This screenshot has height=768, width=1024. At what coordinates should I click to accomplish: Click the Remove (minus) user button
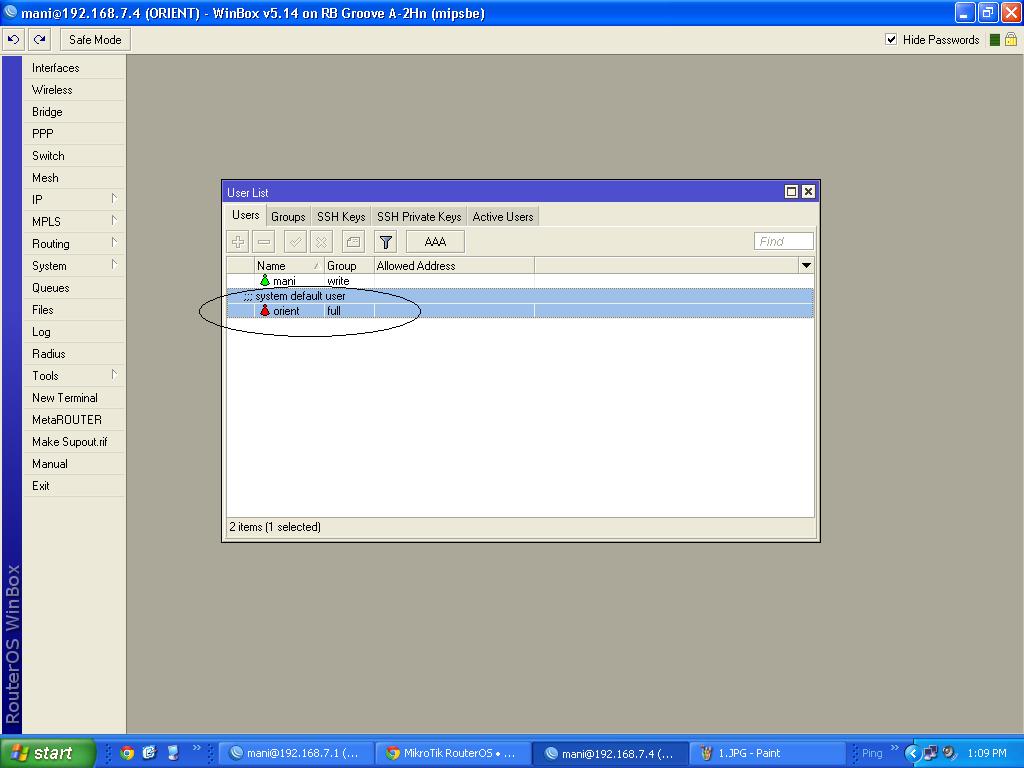tap(264, 242)
